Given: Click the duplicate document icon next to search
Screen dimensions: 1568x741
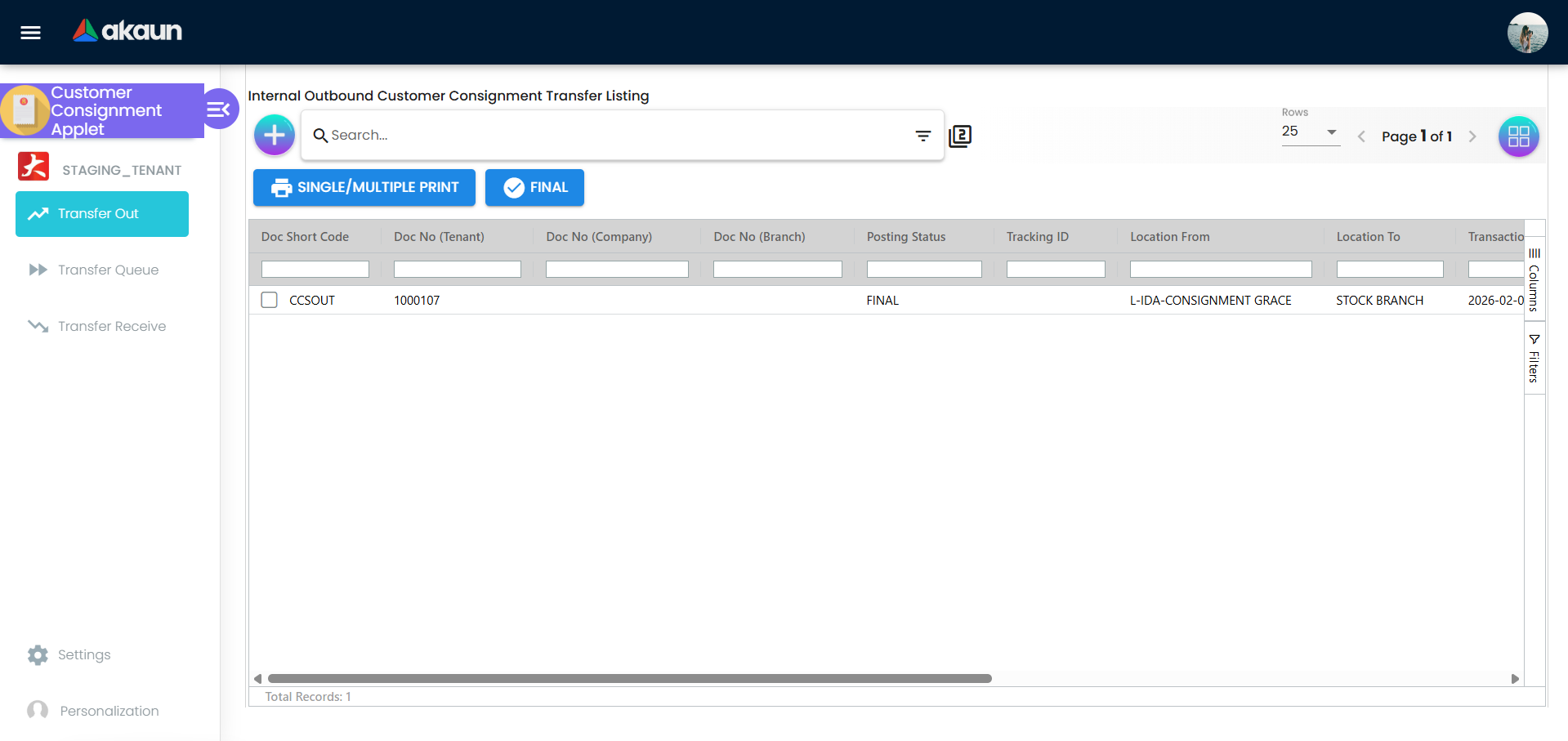Looking at the screenshot, I should click(x=960, y=136).
